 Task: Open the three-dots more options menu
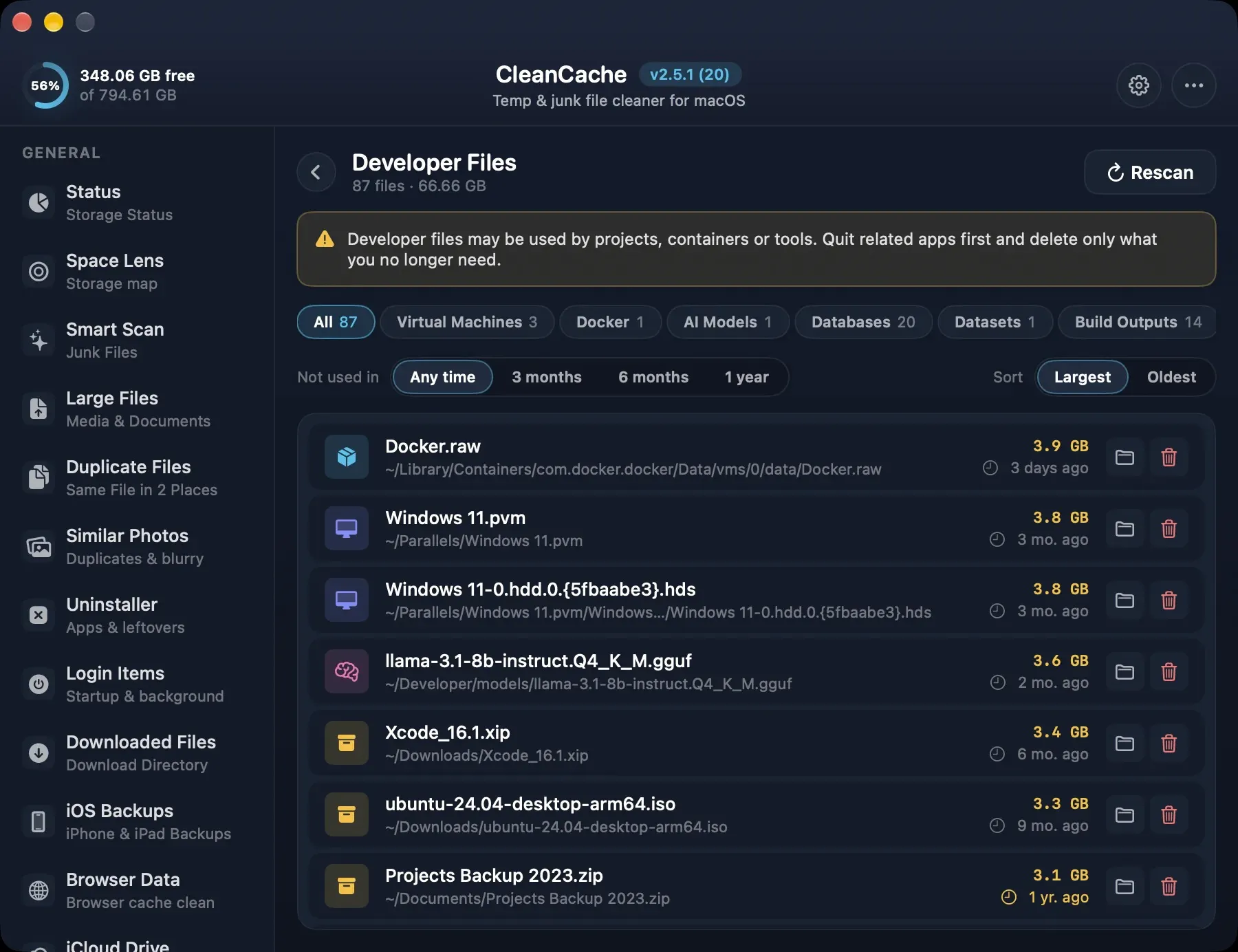tap(1194, 85)
